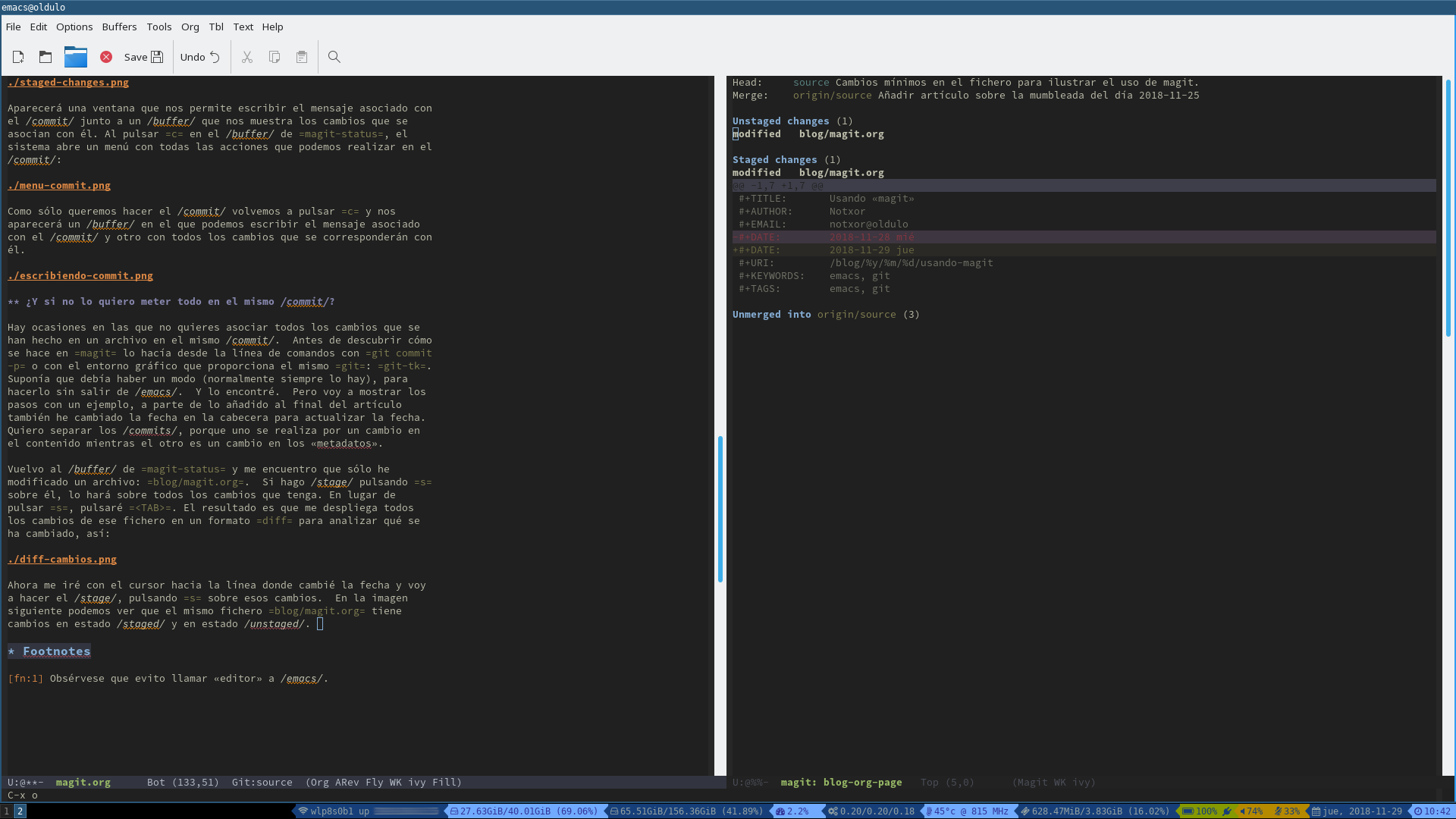
Task: Click the left buffer scrollbar thumb
Action: click(x=720, y=510)
